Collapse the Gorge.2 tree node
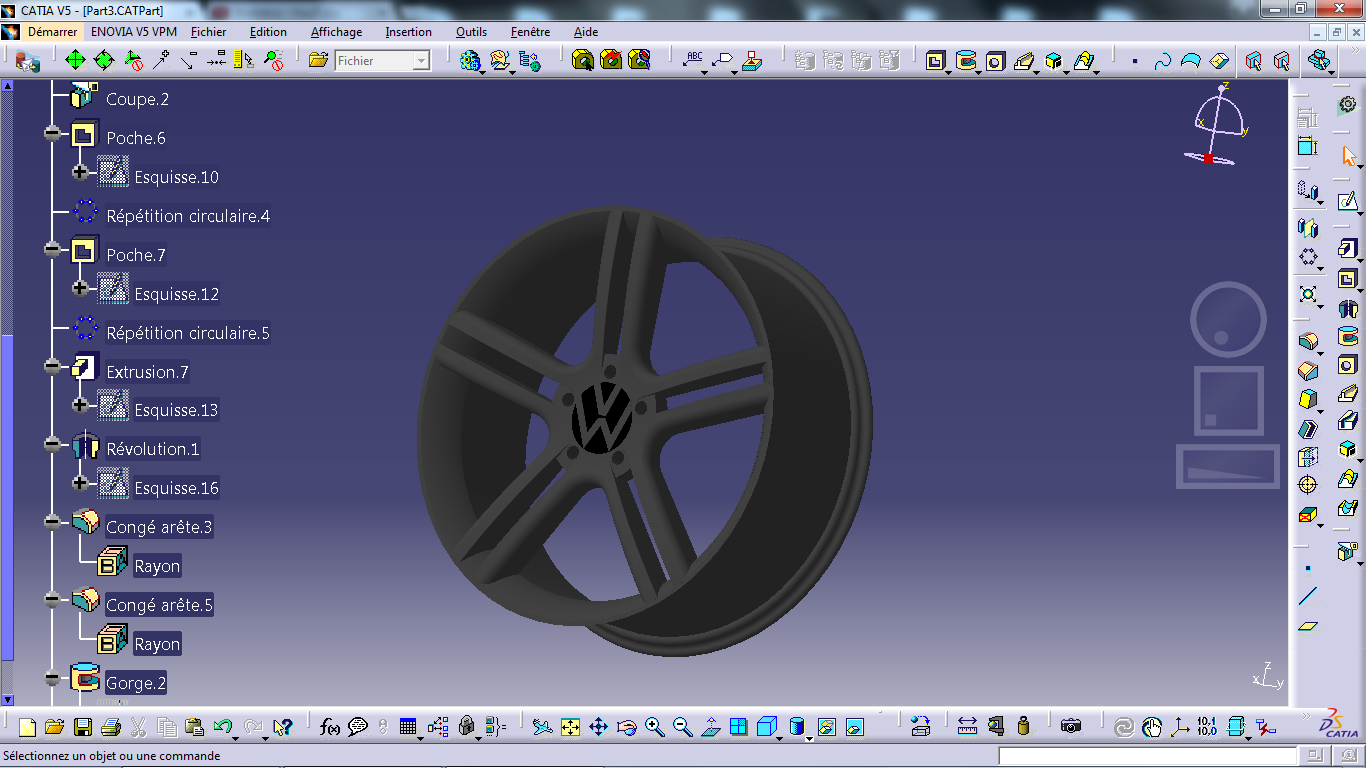The image size is (1366, 768). [x=52, y=678]
